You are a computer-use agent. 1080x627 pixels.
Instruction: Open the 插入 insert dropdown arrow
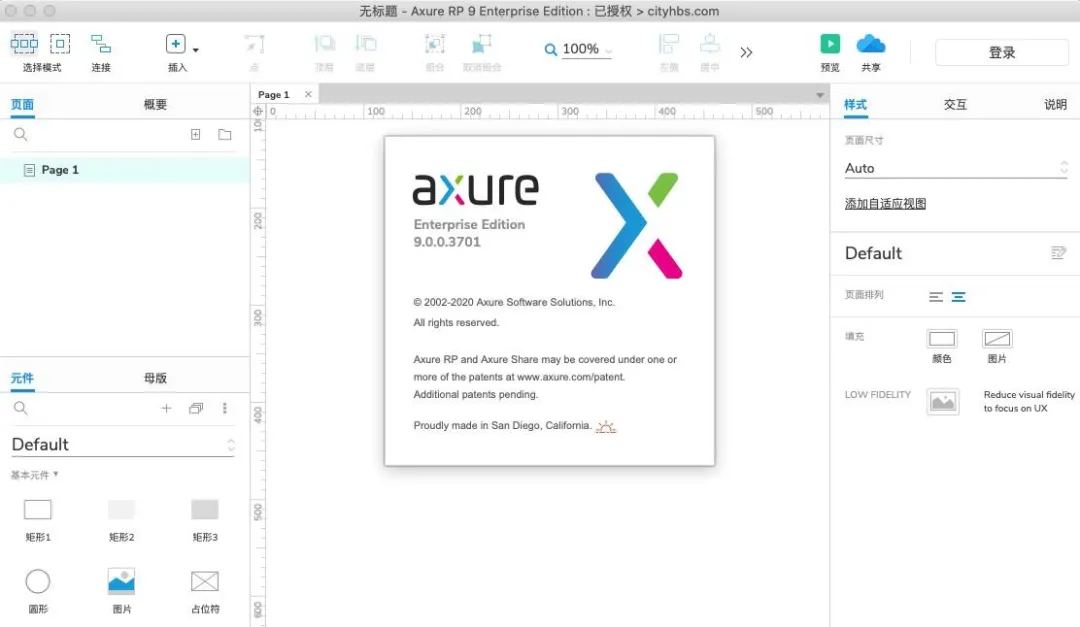tap(196, 50)
